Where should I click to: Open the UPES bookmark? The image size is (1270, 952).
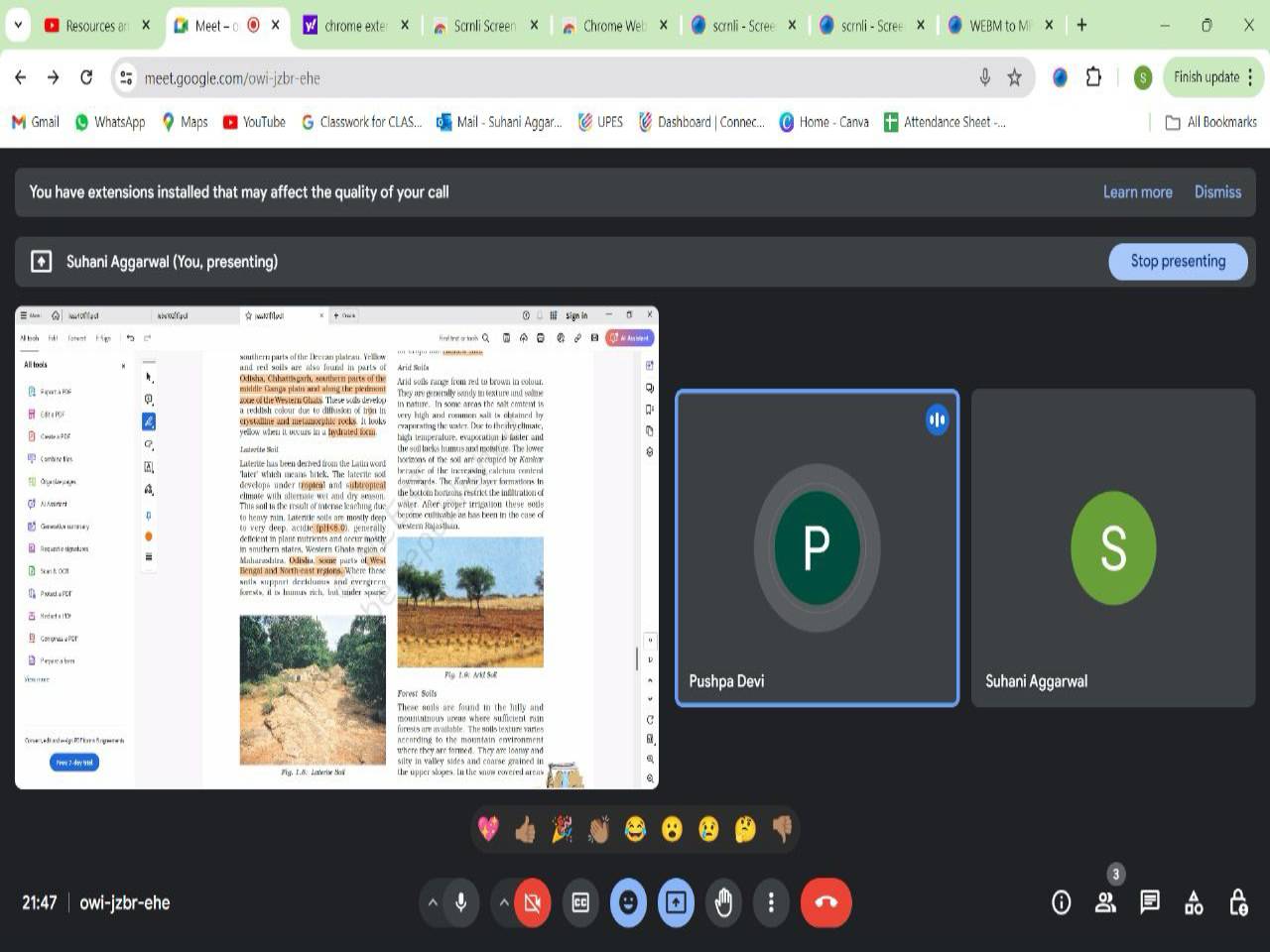601,122
